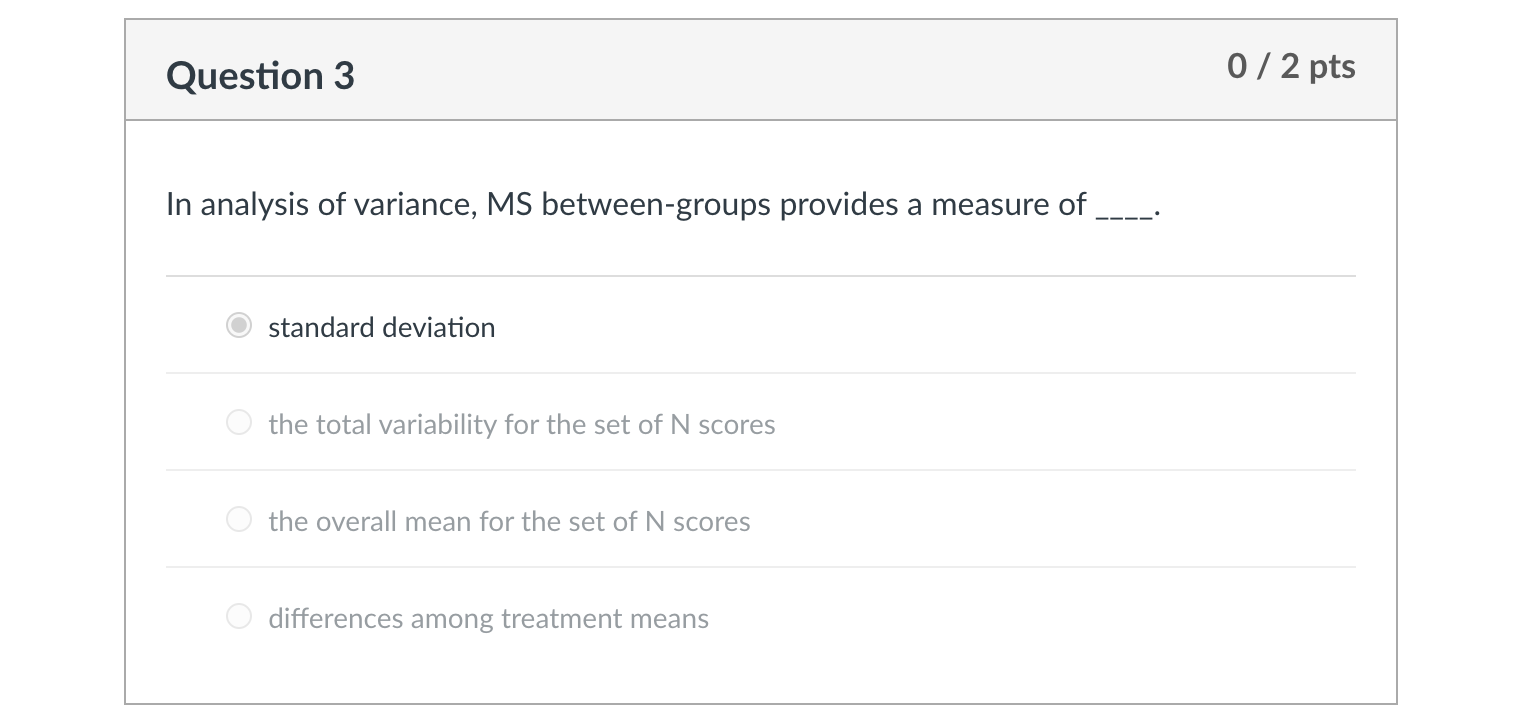Choose the "total variability" radio option
The image size is (1522, 727).
[238, 423]
